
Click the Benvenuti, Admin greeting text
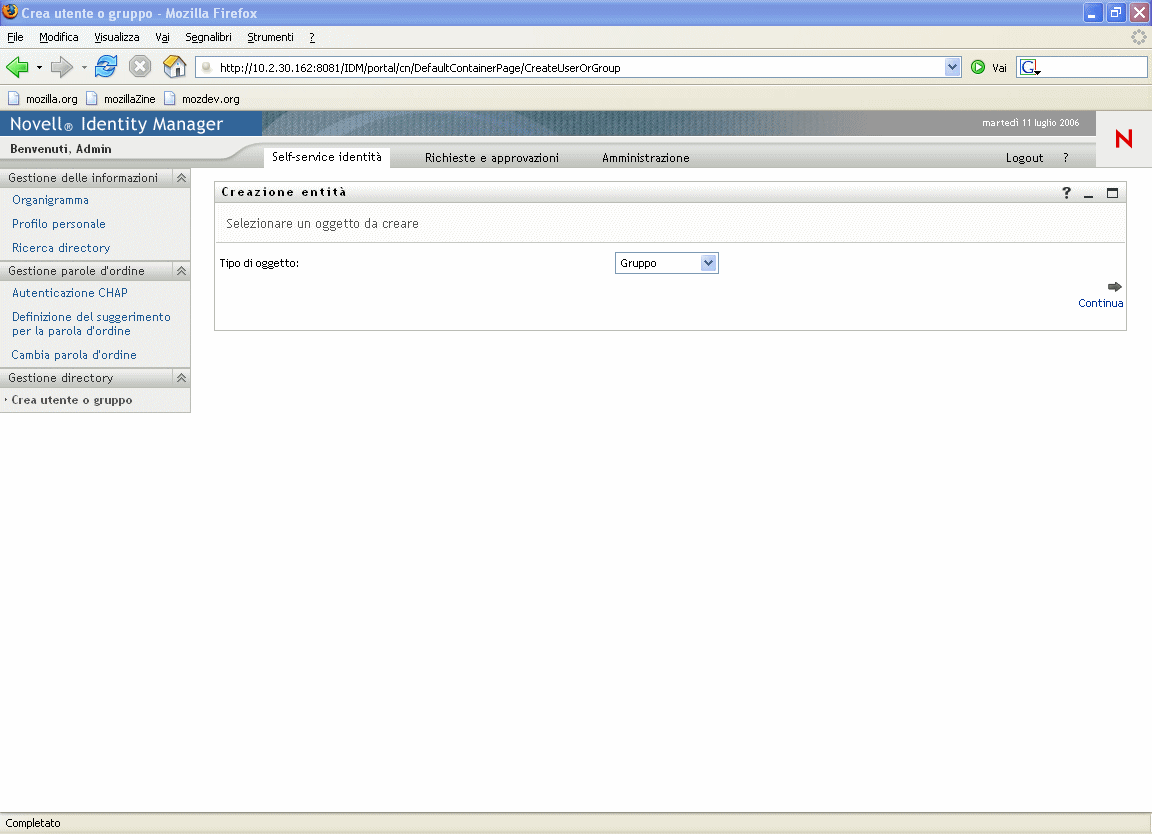61,148
